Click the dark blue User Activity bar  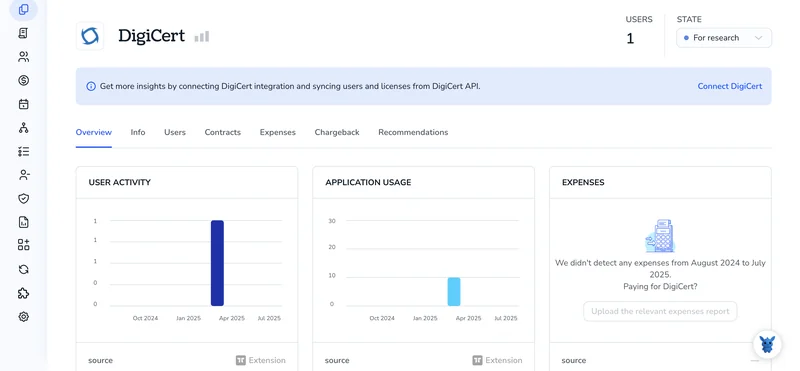pos(217,263)
